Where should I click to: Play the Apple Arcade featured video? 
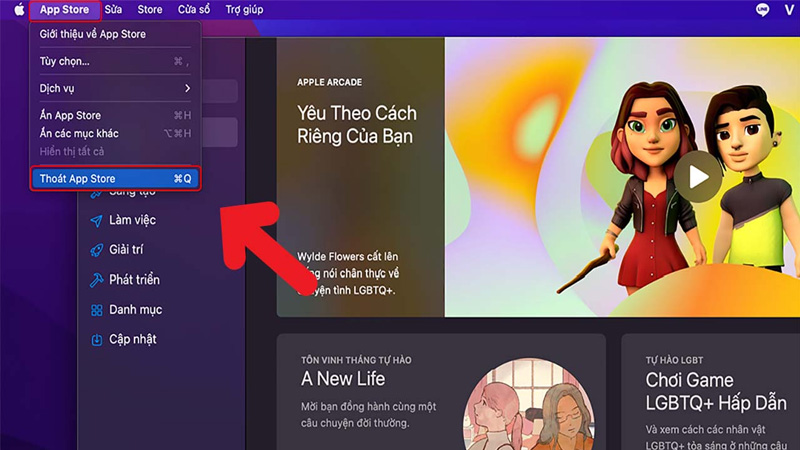point(698,177)
